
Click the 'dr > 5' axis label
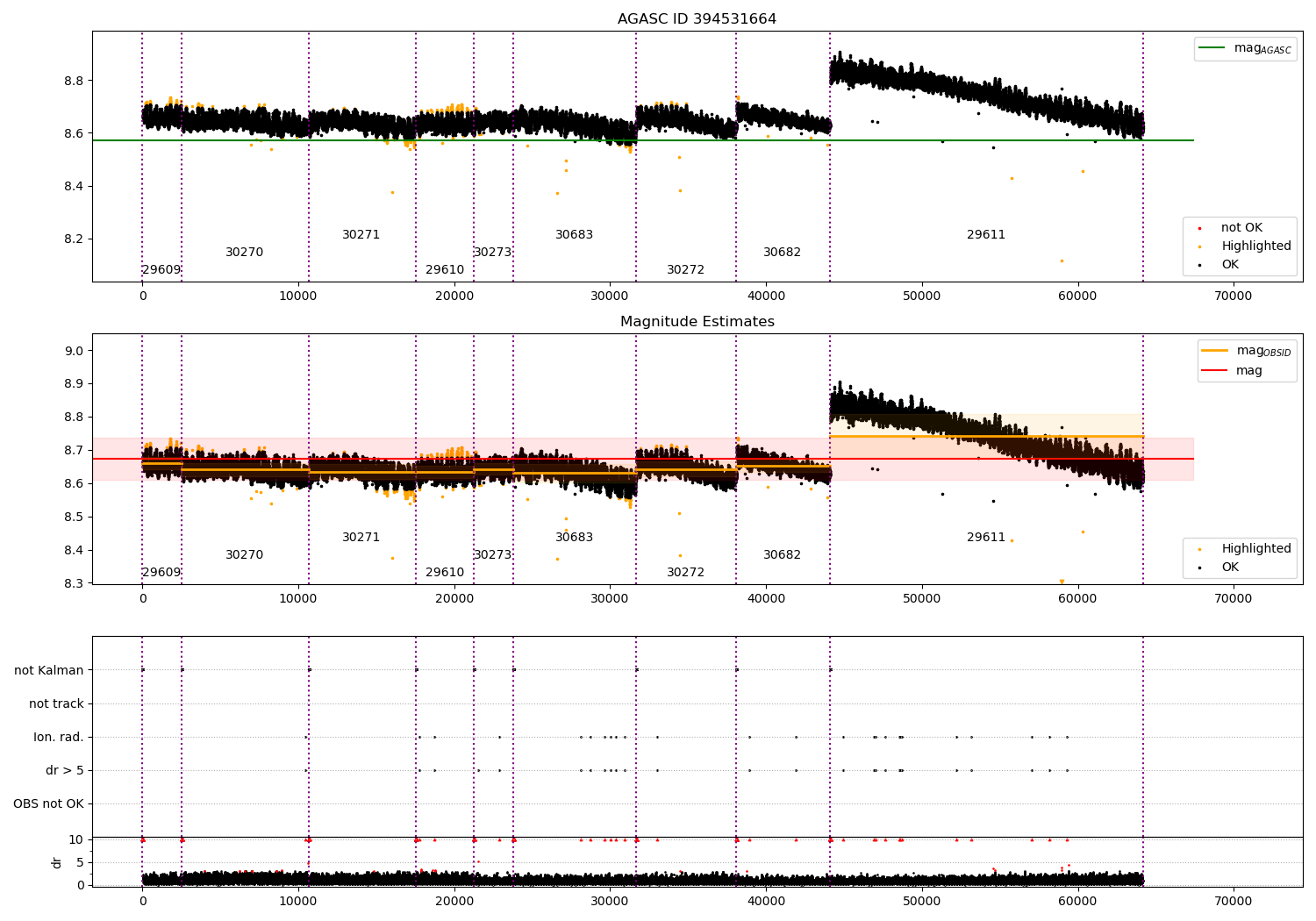(65, 771)
